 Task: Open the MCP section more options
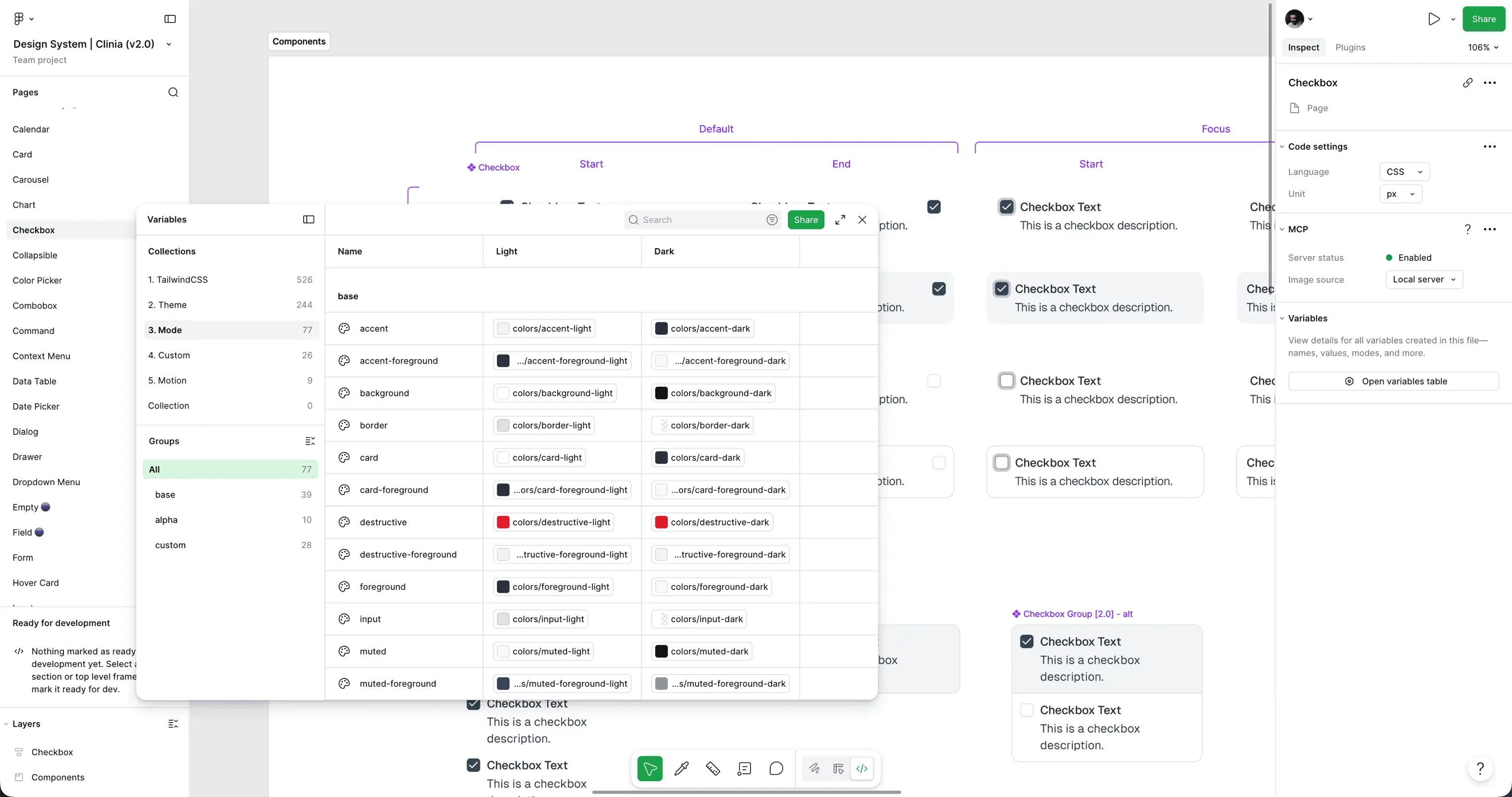click(1490, 229)
